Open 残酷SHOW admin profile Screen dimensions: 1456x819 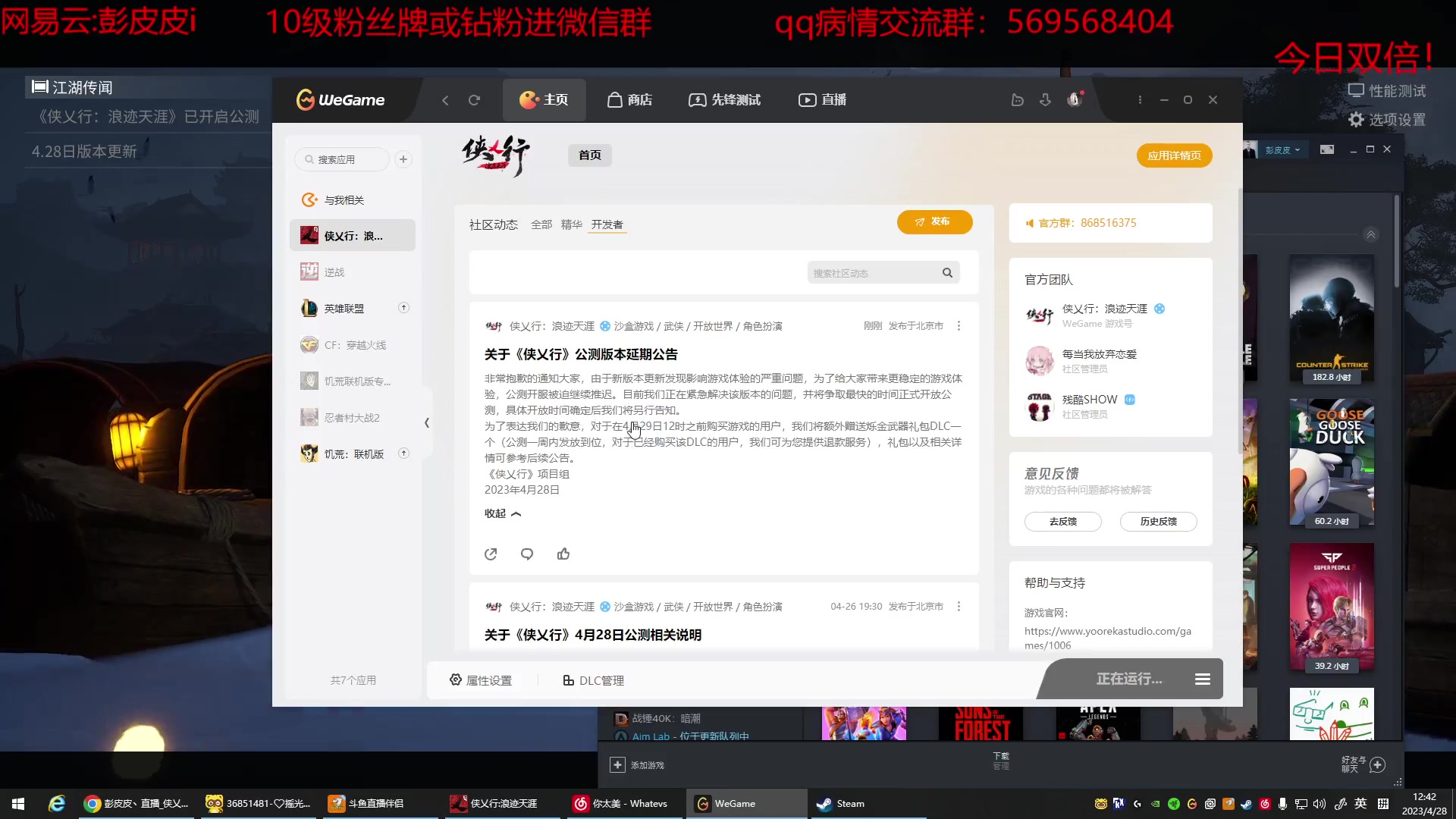click(x=1090, y=400)
